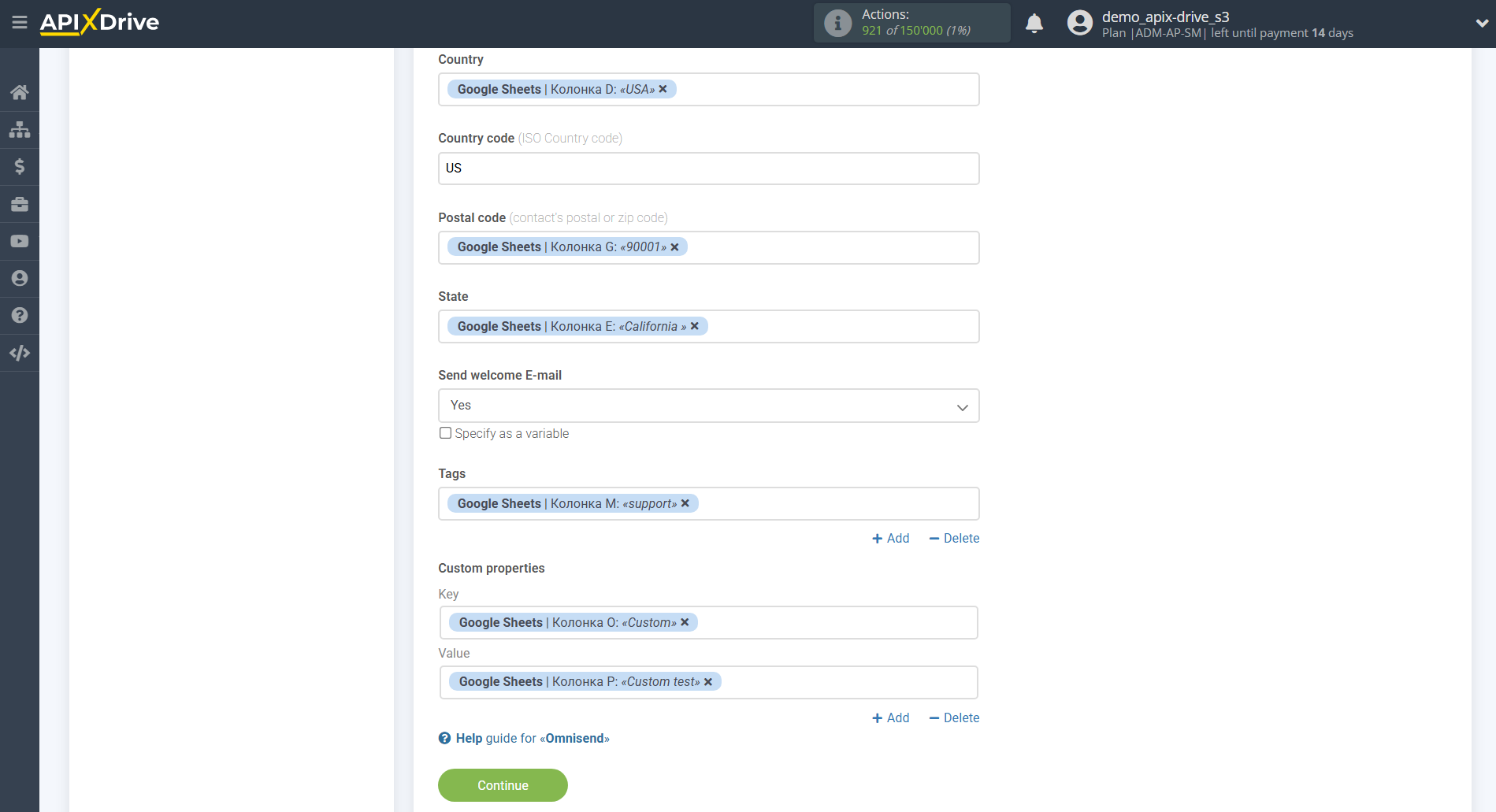Screen dimensions: 1496x812
Task: Collapse the sidebar with the hamburger icon
Action: (x=20, y=23)
